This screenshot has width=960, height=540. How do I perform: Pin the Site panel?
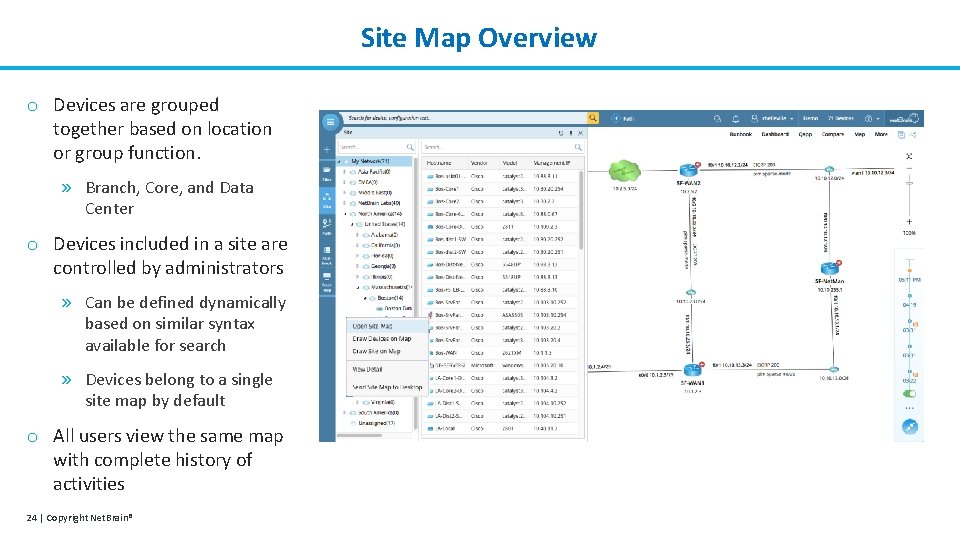[x=571, y=133]
